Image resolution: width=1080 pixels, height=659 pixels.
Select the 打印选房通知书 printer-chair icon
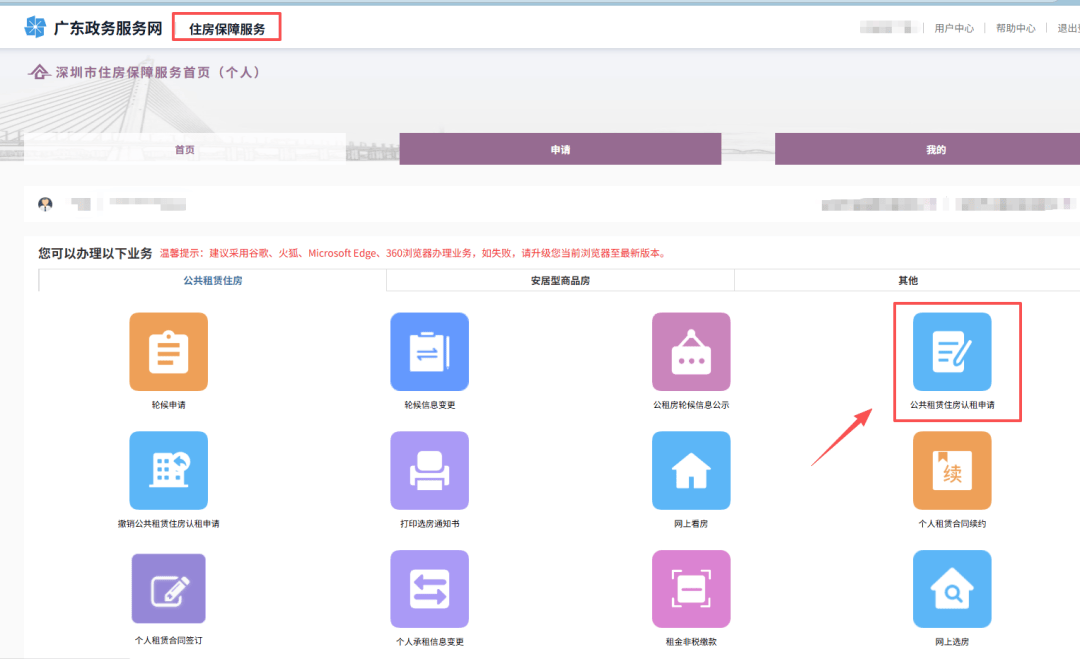(430, 470)
